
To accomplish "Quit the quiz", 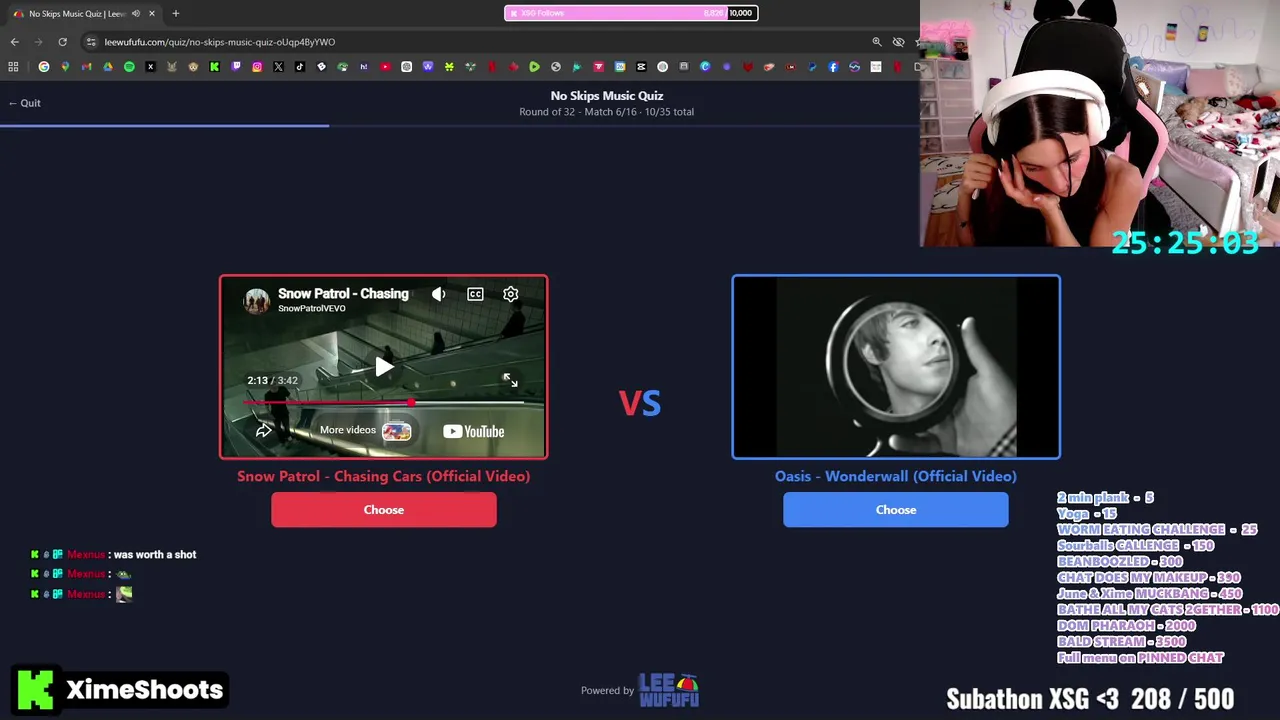I will tap(24, 103).
